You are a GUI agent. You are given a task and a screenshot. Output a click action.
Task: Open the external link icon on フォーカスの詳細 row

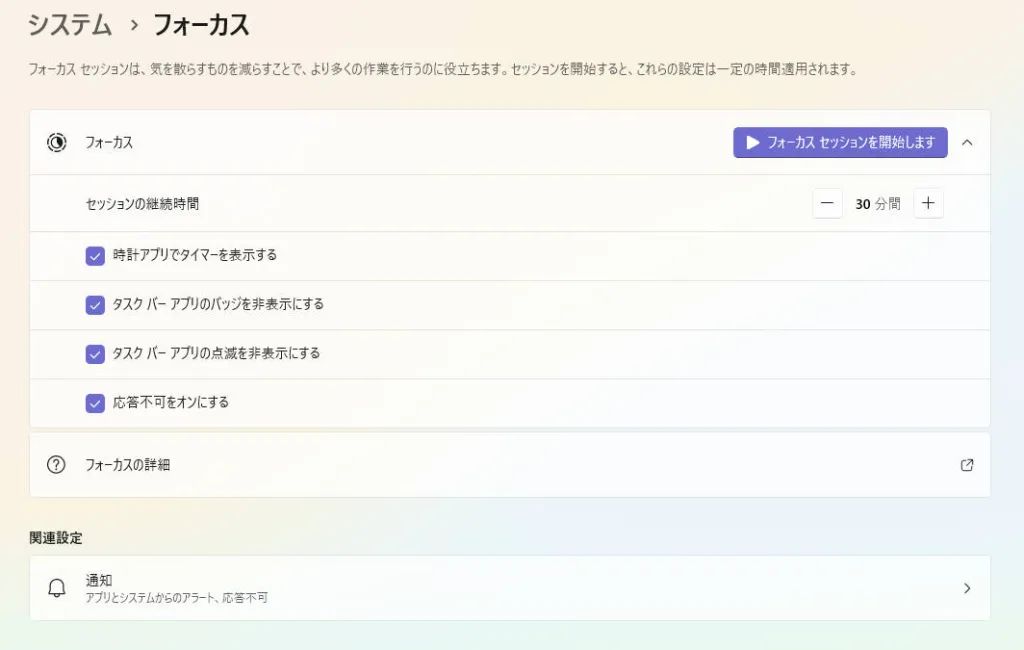[x=966, y=464]
